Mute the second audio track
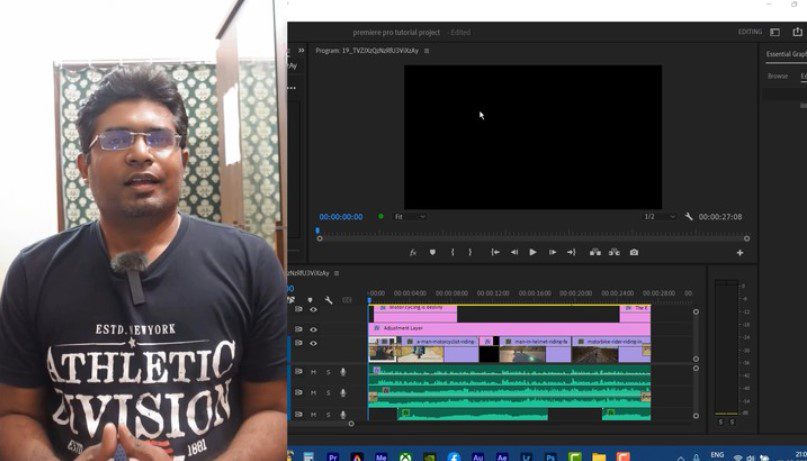The width and height of the screenshot is (807, 461). click(x=313, y=393)
